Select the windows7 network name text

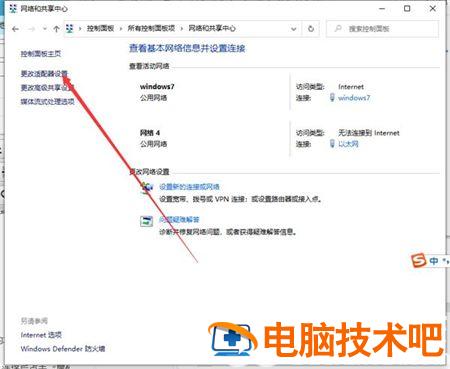pyautogui.click(x=157, y=87)
